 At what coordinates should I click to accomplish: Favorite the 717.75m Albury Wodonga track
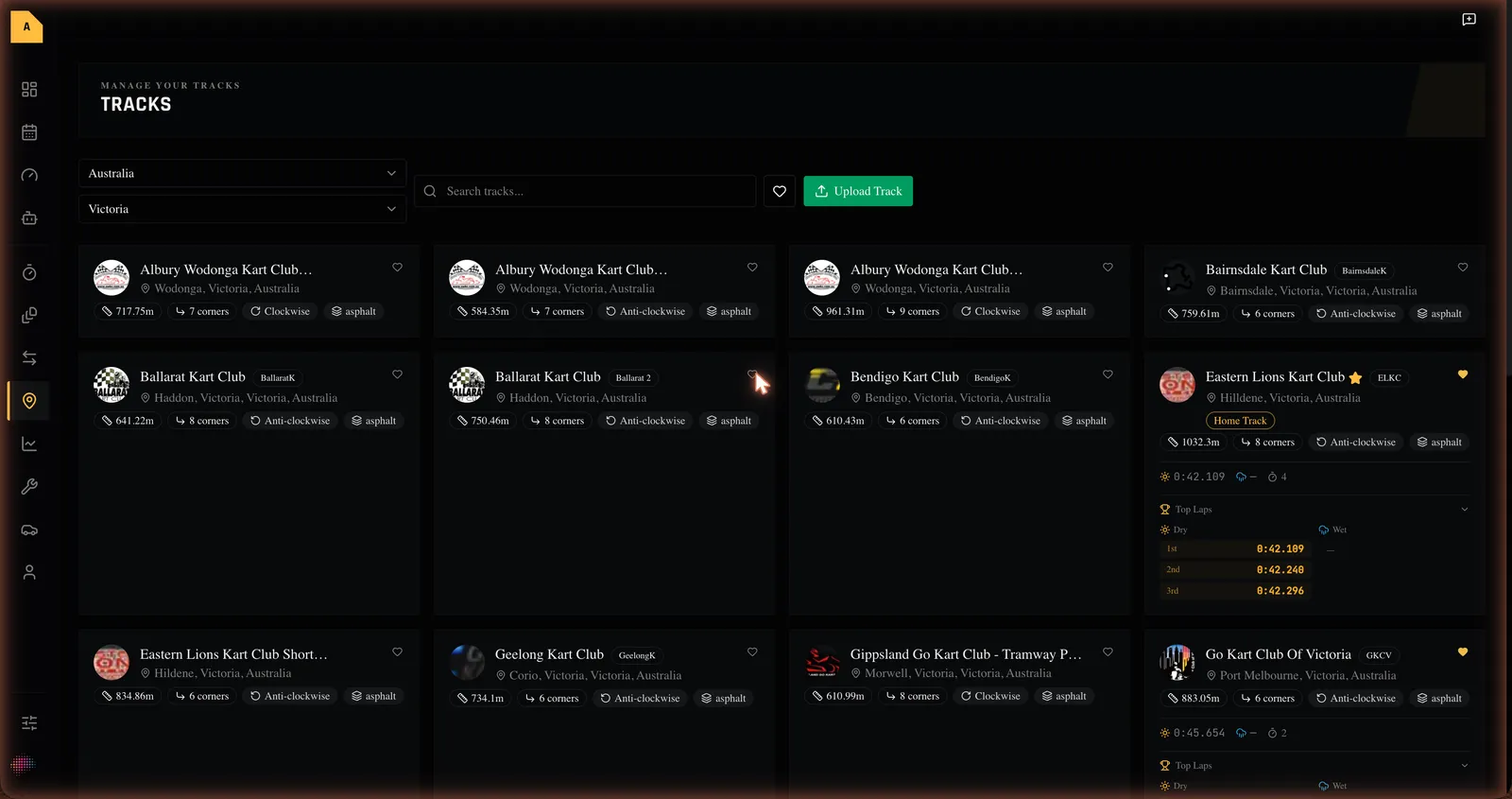coord(397,268)
